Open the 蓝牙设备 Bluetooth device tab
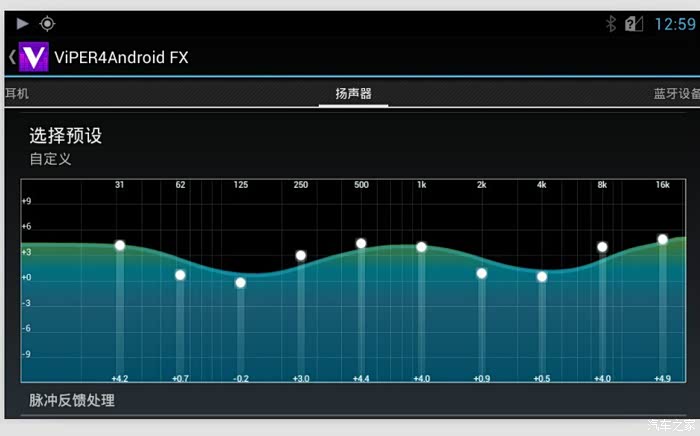This screenshot has width=700, height=436. click(676, 93)
